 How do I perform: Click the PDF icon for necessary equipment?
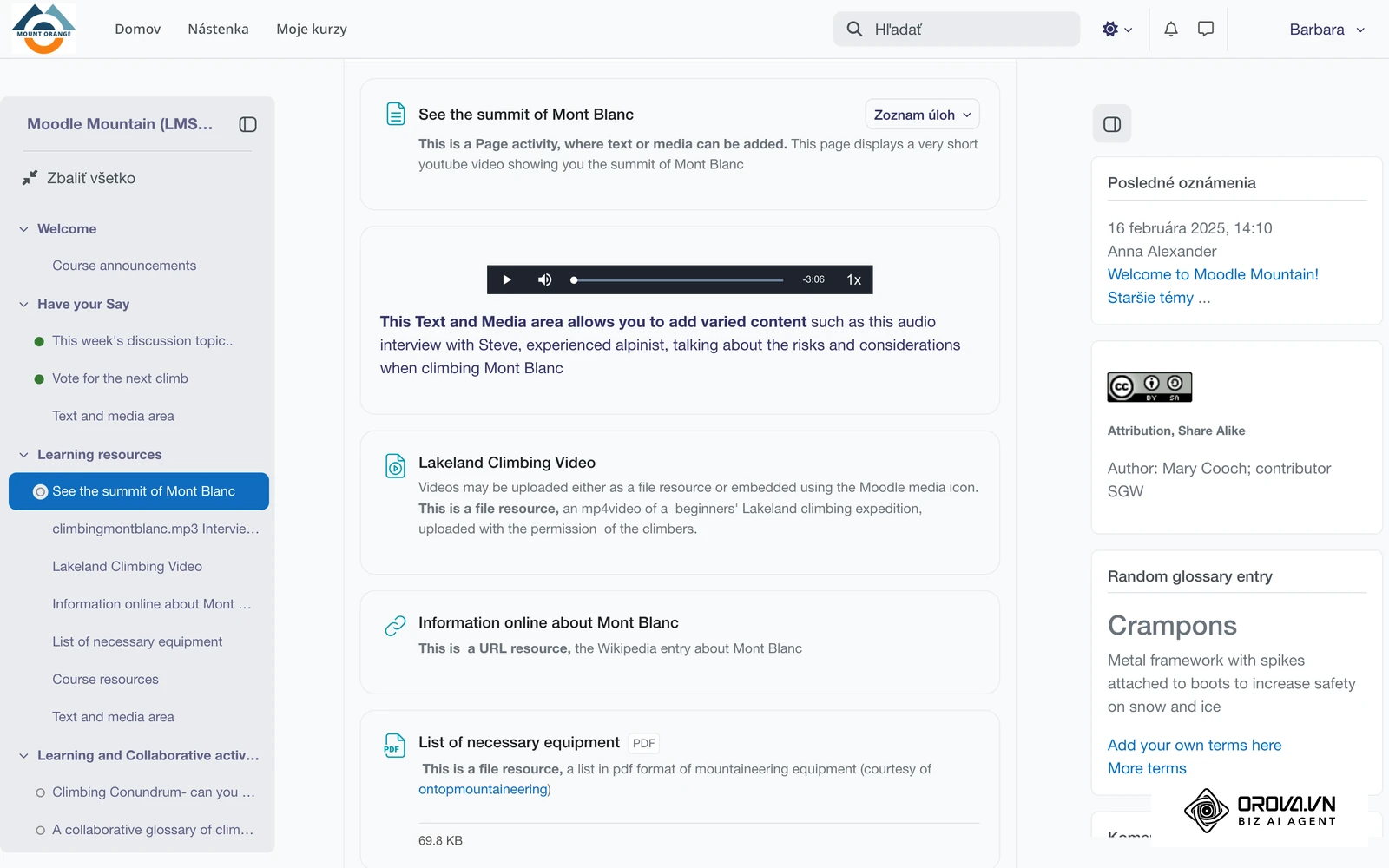(x=395, y=746)
